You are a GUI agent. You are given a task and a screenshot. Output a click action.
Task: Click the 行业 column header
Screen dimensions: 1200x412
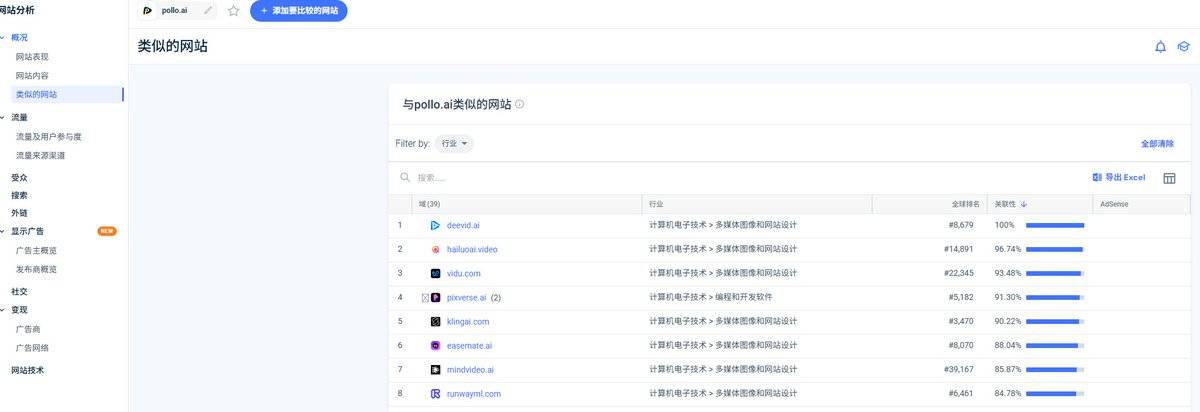pyautogui.click(x=757, y=204)
